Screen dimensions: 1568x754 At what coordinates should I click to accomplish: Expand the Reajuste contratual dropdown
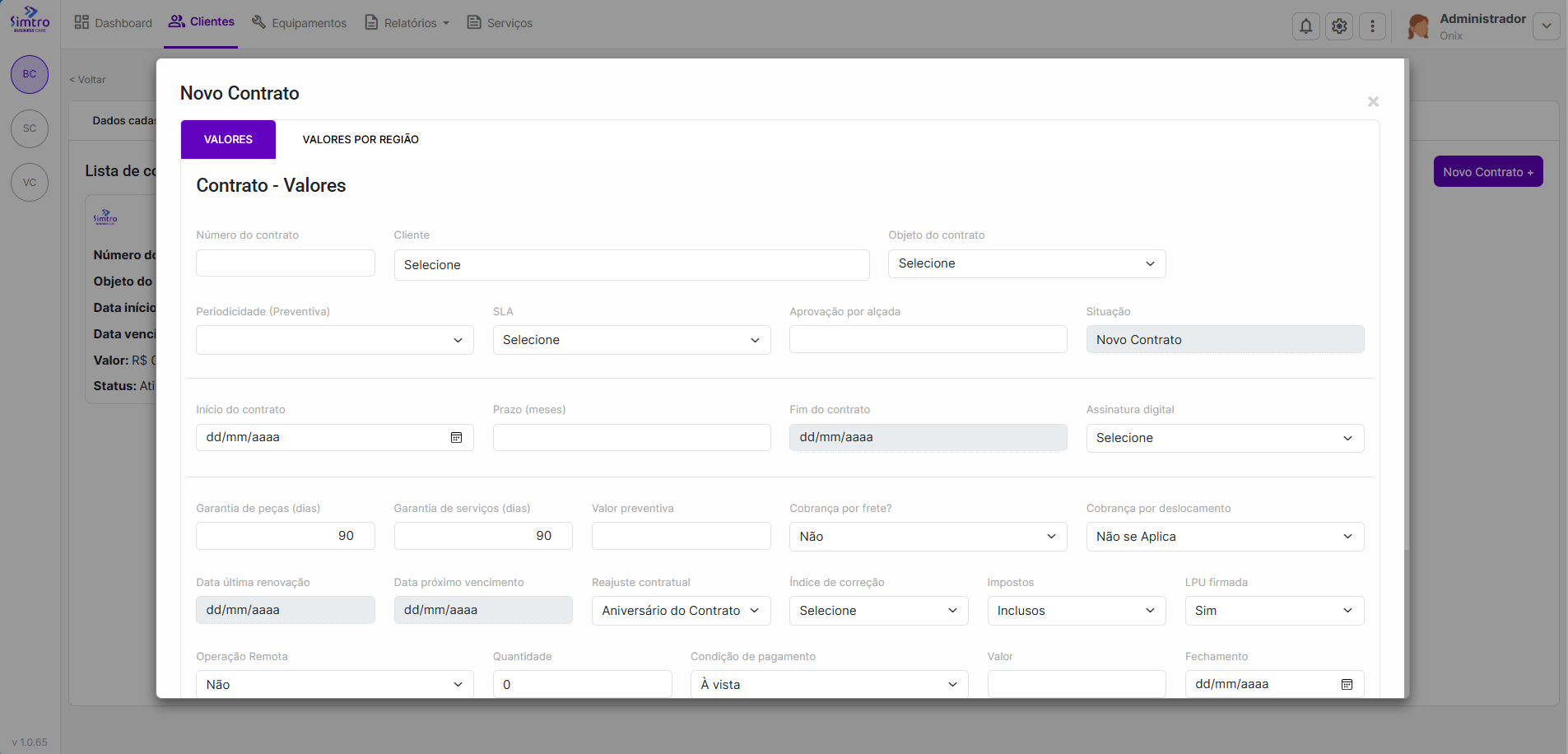click(681, 611)
